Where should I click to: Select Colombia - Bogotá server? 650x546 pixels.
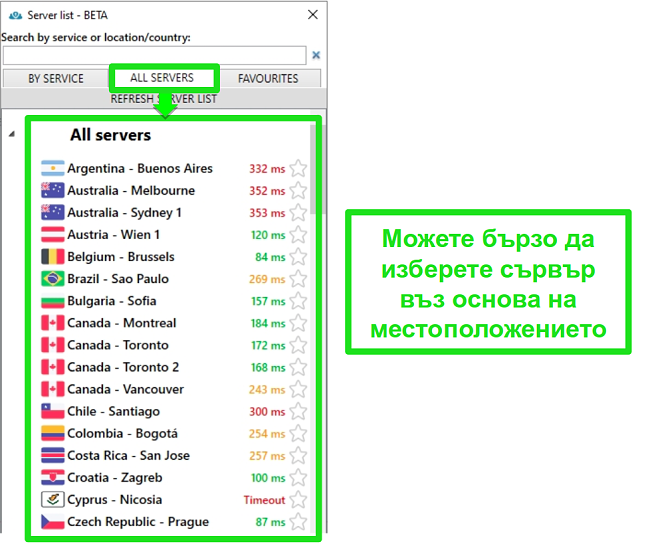123,433
